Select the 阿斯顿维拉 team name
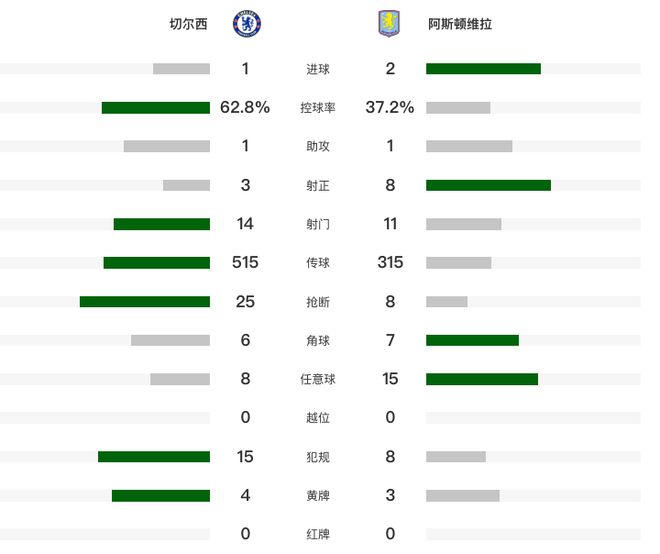 (x=459, y=25)
